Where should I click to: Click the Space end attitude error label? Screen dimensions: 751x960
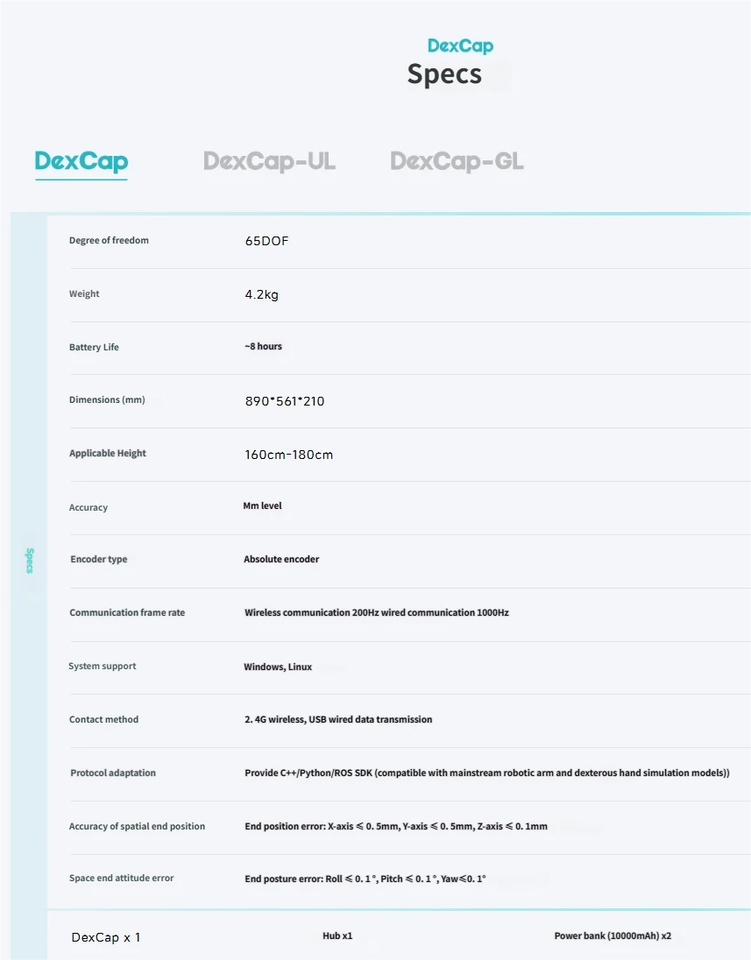tap(121, 878)
